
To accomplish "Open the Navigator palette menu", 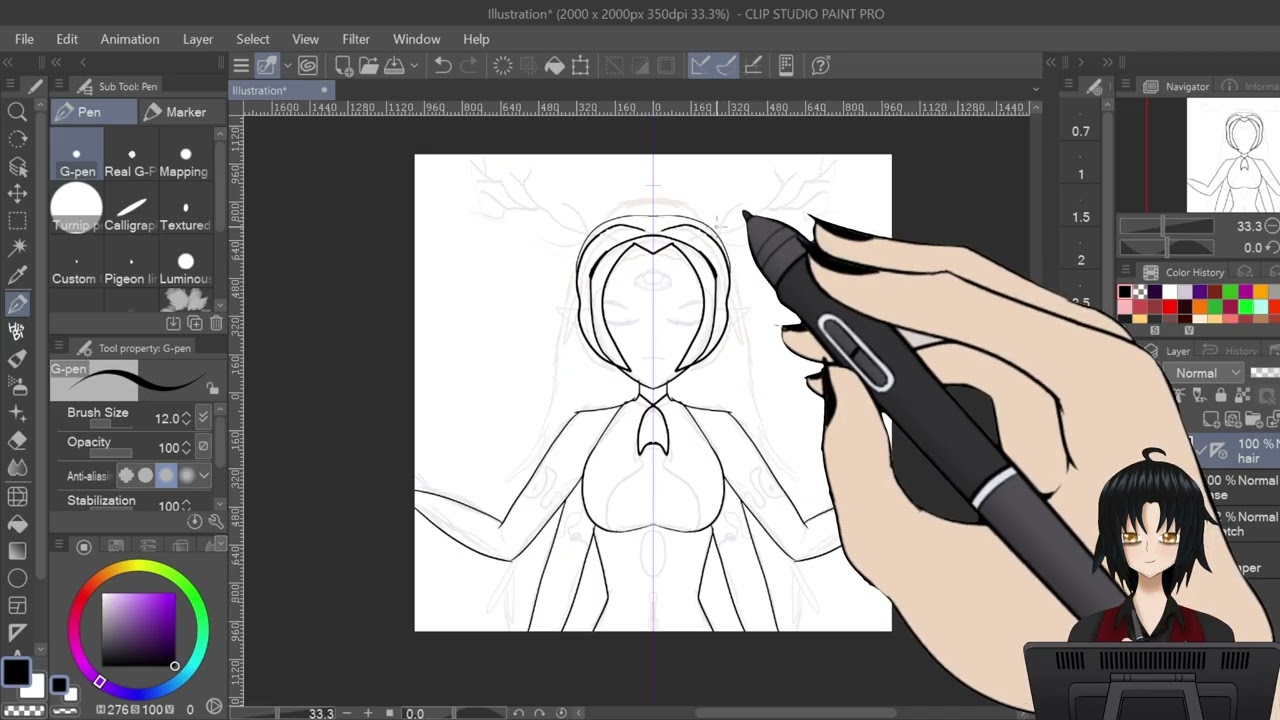I will click(x=1126, y=86).
